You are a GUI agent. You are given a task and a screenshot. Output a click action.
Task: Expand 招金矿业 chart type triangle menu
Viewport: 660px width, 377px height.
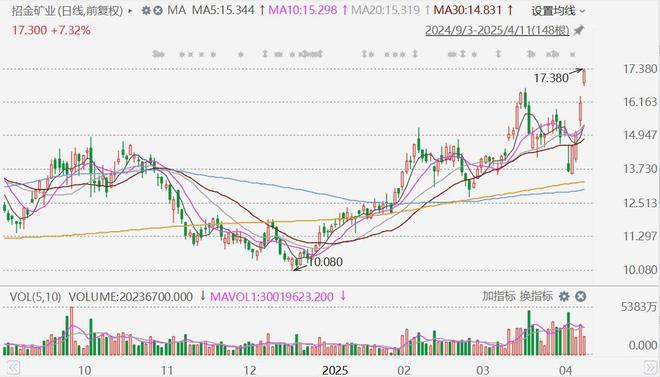point(130,11)
